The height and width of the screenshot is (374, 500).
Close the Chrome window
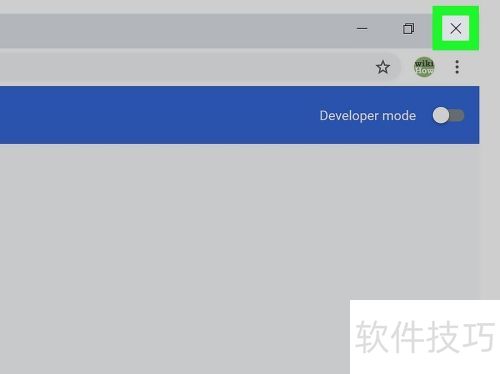(x=456, y=28)
